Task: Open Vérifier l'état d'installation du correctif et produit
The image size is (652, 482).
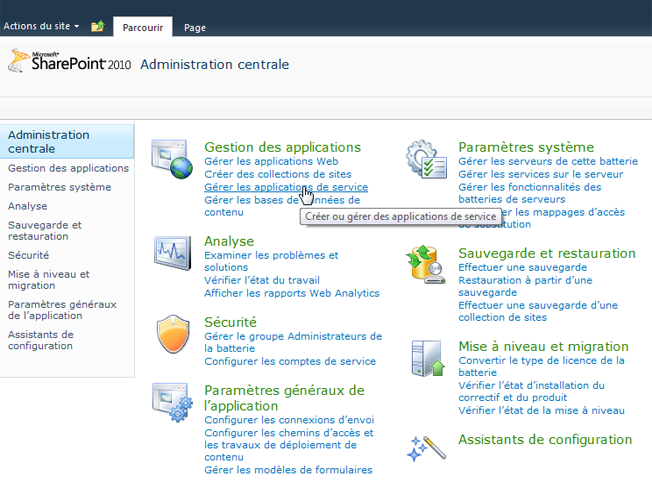Action: 531,391
